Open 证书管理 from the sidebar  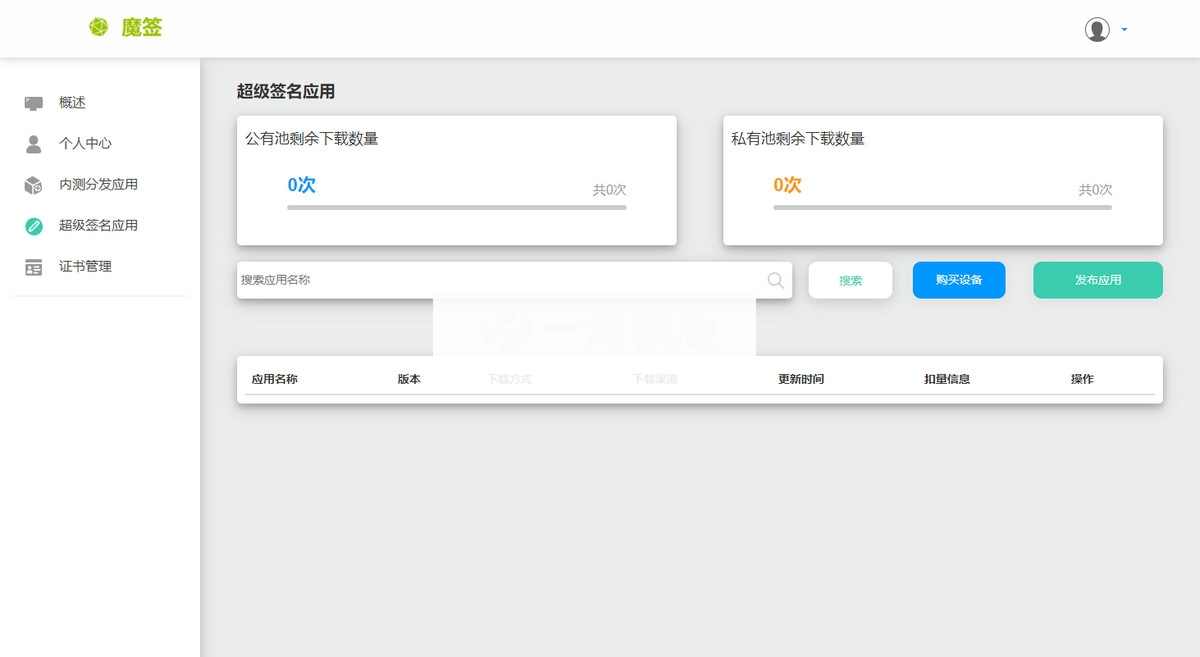[x=86, y=266]
